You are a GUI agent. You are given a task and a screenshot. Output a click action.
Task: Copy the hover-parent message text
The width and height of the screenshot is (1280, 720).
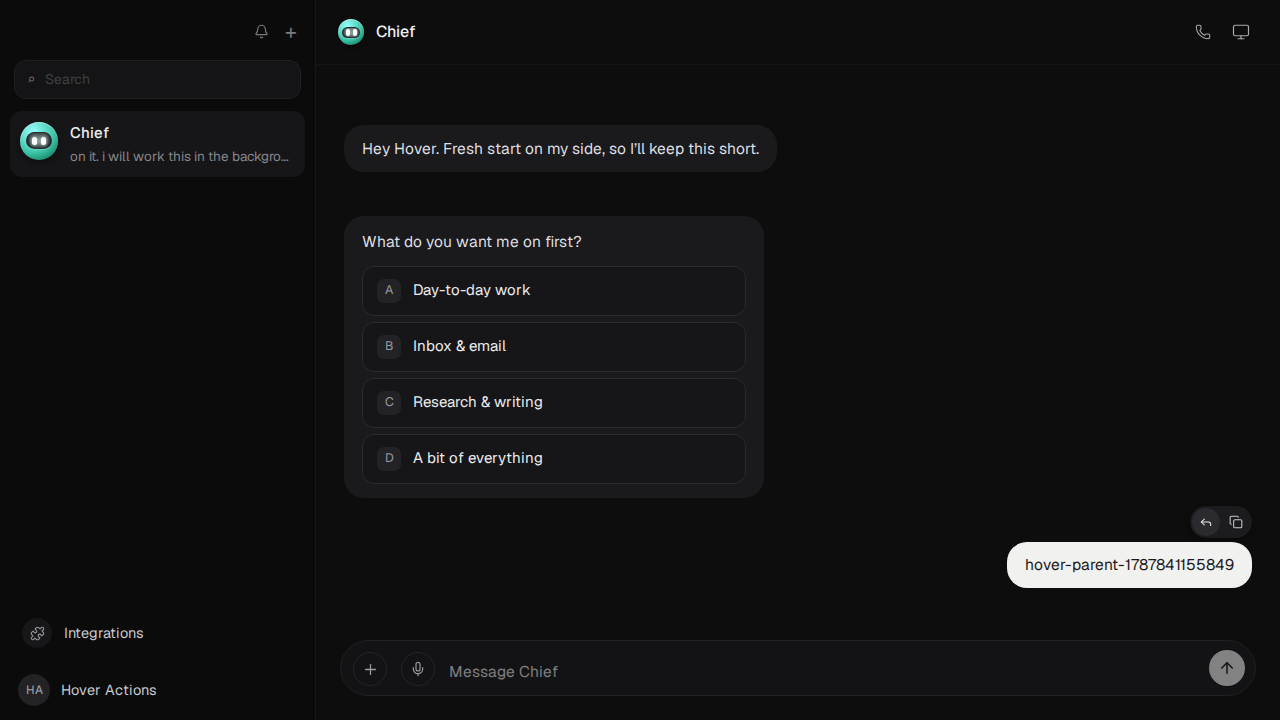click(1236, 522)
